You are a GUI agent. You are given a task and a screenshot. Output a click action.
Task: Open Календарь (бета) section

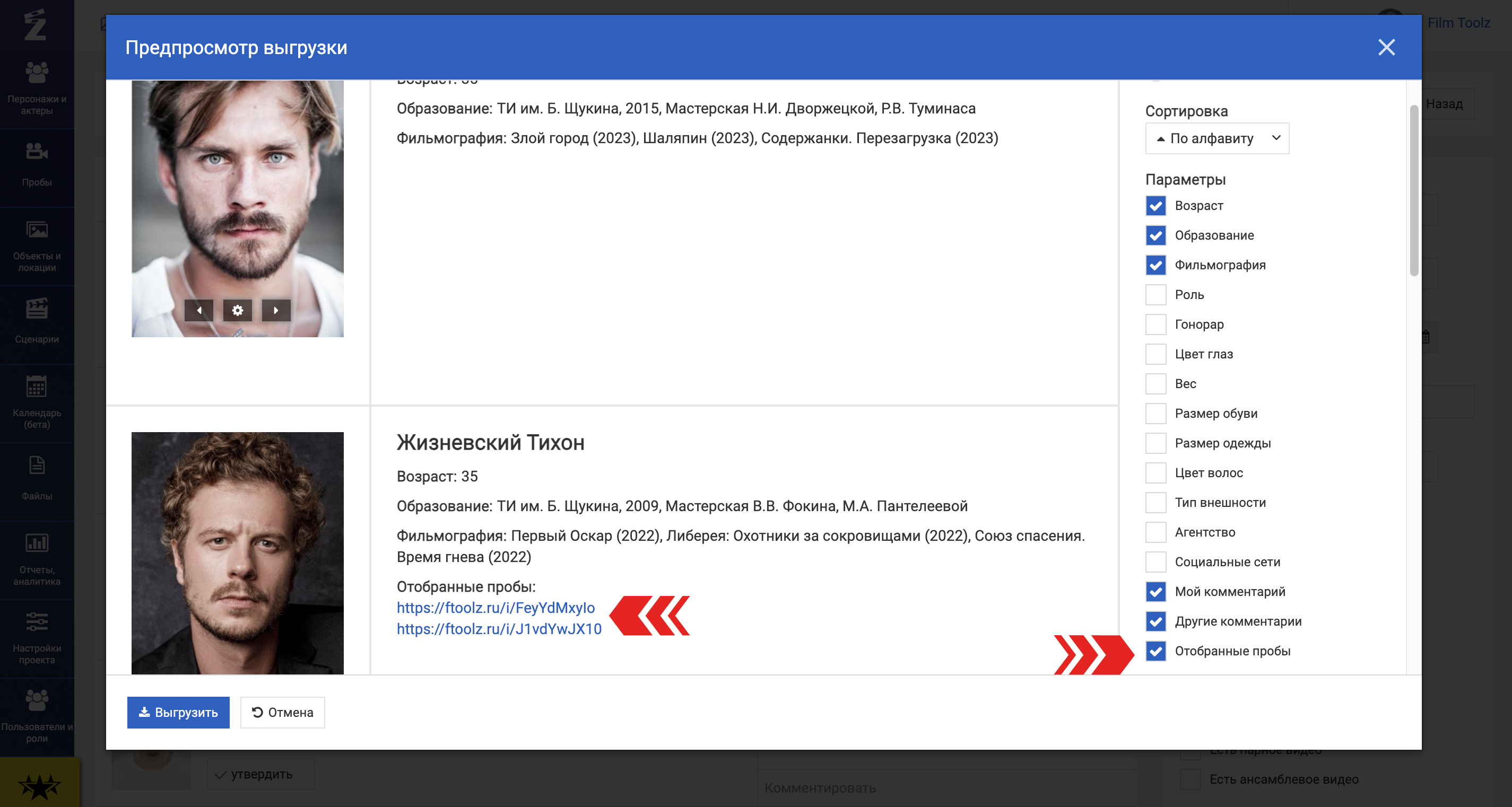[37, 402]
